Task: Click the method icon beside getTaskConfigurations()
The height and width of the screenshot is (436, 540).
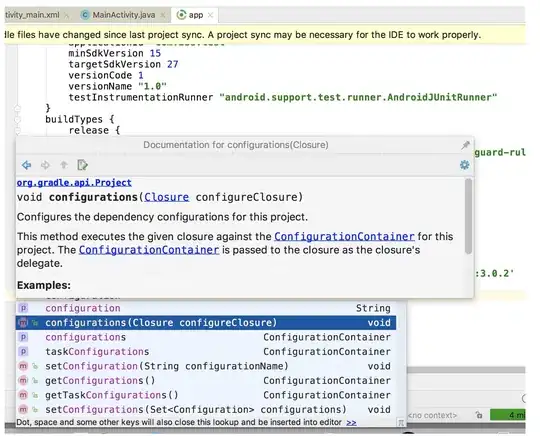Action: pyautogui.click(x=23, y=395)
